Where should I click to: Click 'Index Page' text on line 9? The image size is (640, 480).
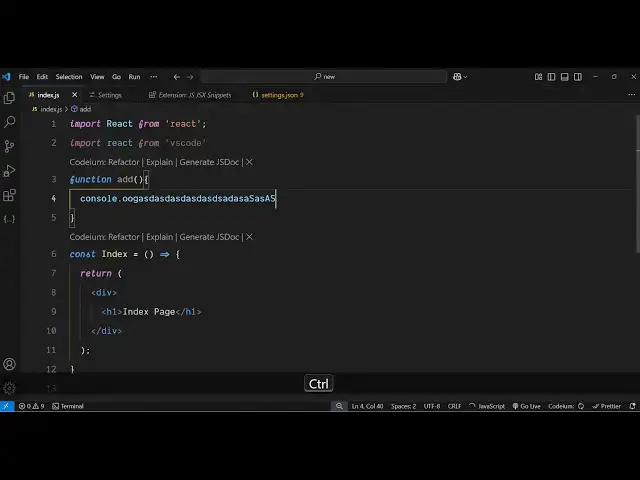pos(149,312)
